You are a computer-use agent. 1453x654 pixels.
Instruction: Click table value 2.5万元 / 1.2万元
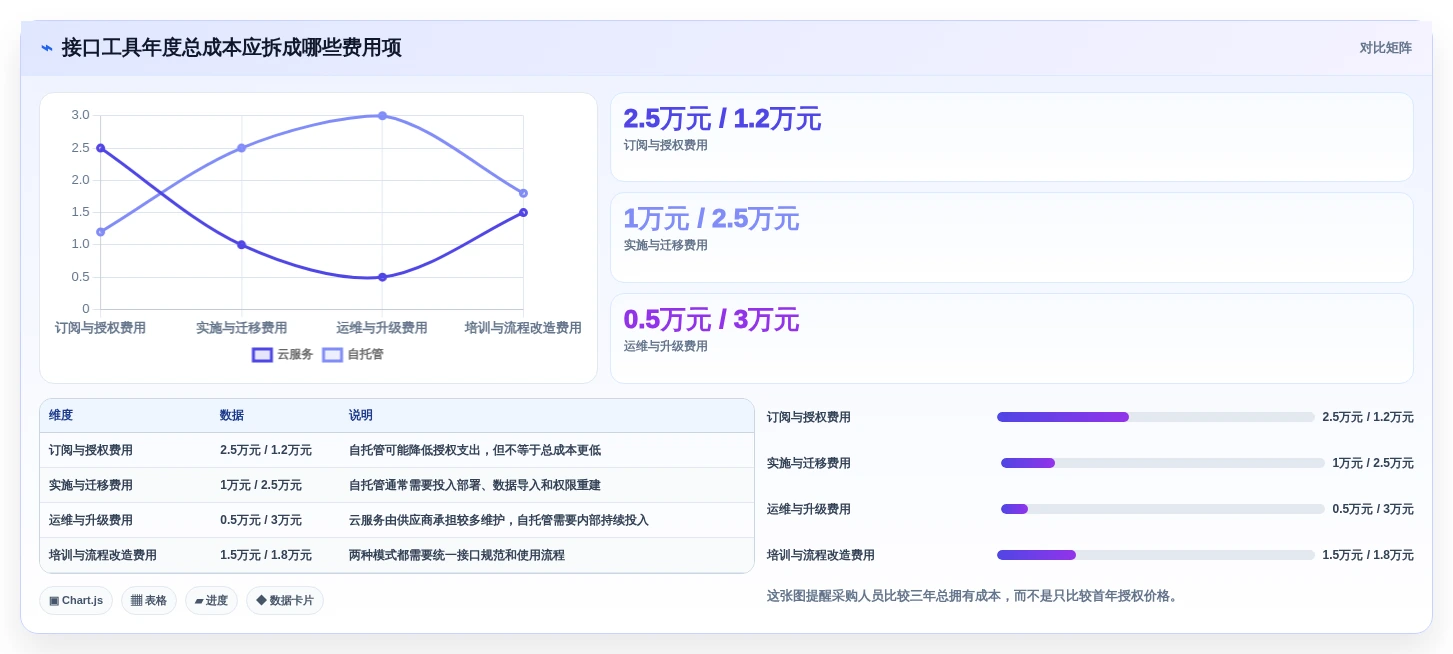click(266, 451)
